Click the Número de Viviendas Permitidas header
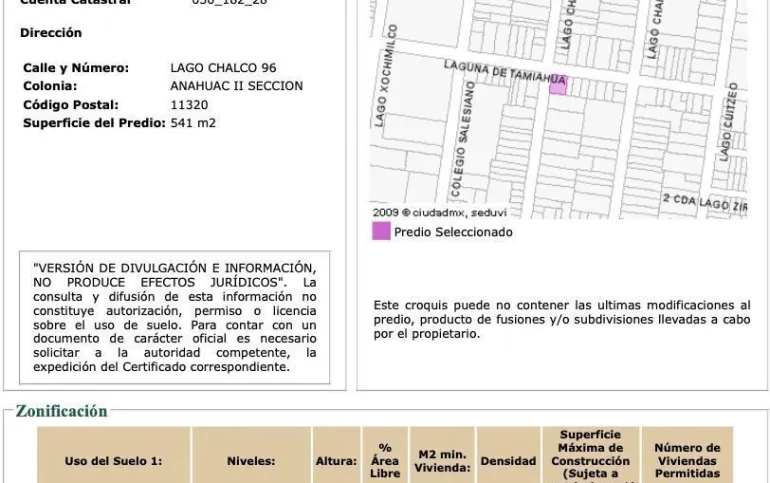The width and height of the screenshot is (770, 483). click(x=687, y=460)
